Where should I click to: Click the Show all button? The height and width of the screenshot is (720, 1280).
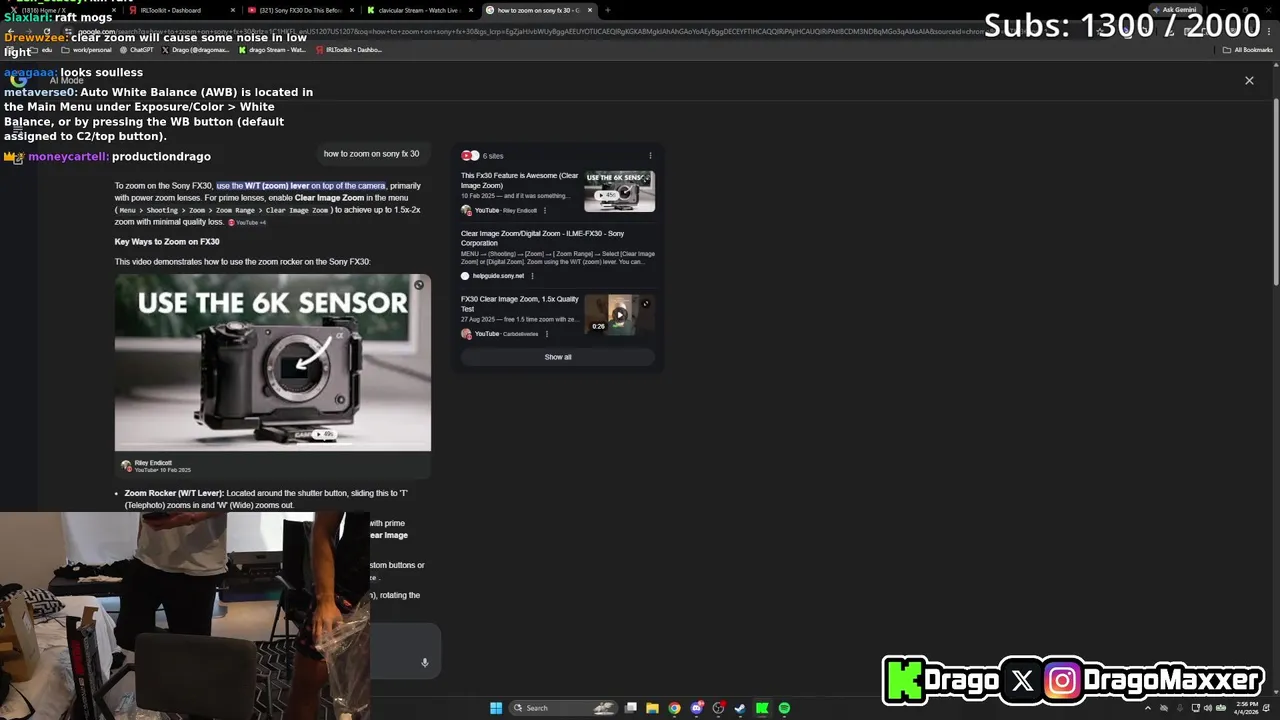point(558,357)
